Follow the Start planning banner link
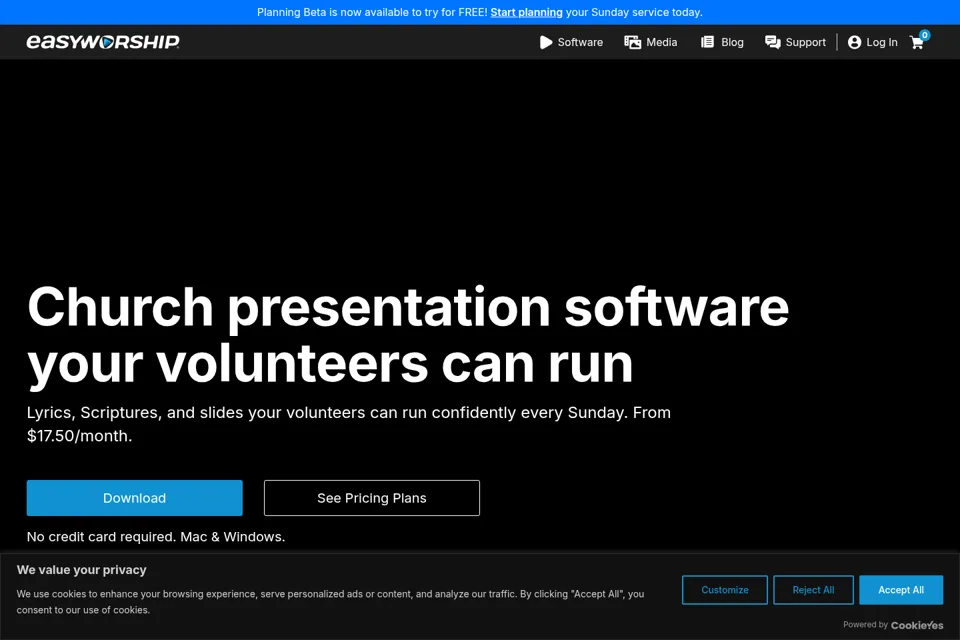960x640 pixels. [527, 12]
